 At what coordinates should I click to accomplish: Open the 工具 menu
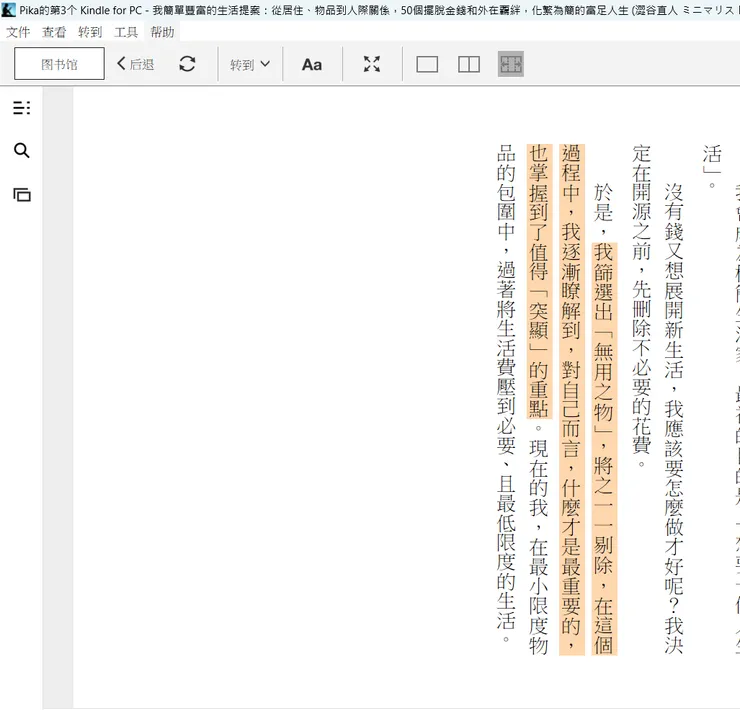126,32
